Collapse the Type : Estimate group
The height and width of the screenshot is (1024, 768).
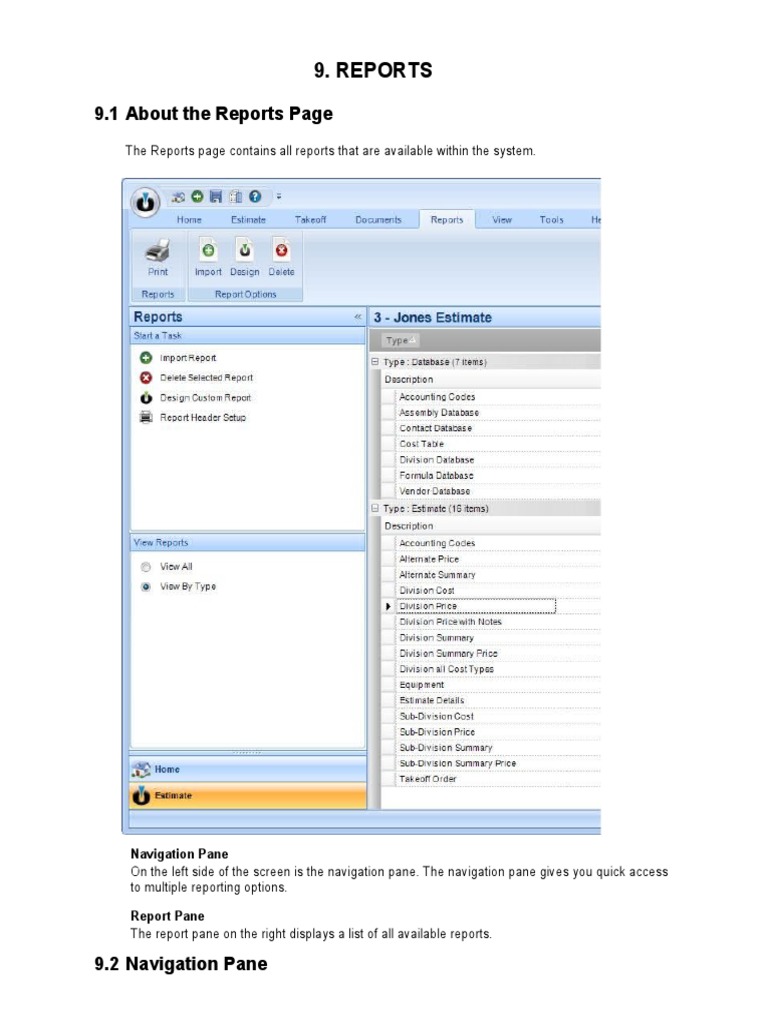(x=375, y=507)
